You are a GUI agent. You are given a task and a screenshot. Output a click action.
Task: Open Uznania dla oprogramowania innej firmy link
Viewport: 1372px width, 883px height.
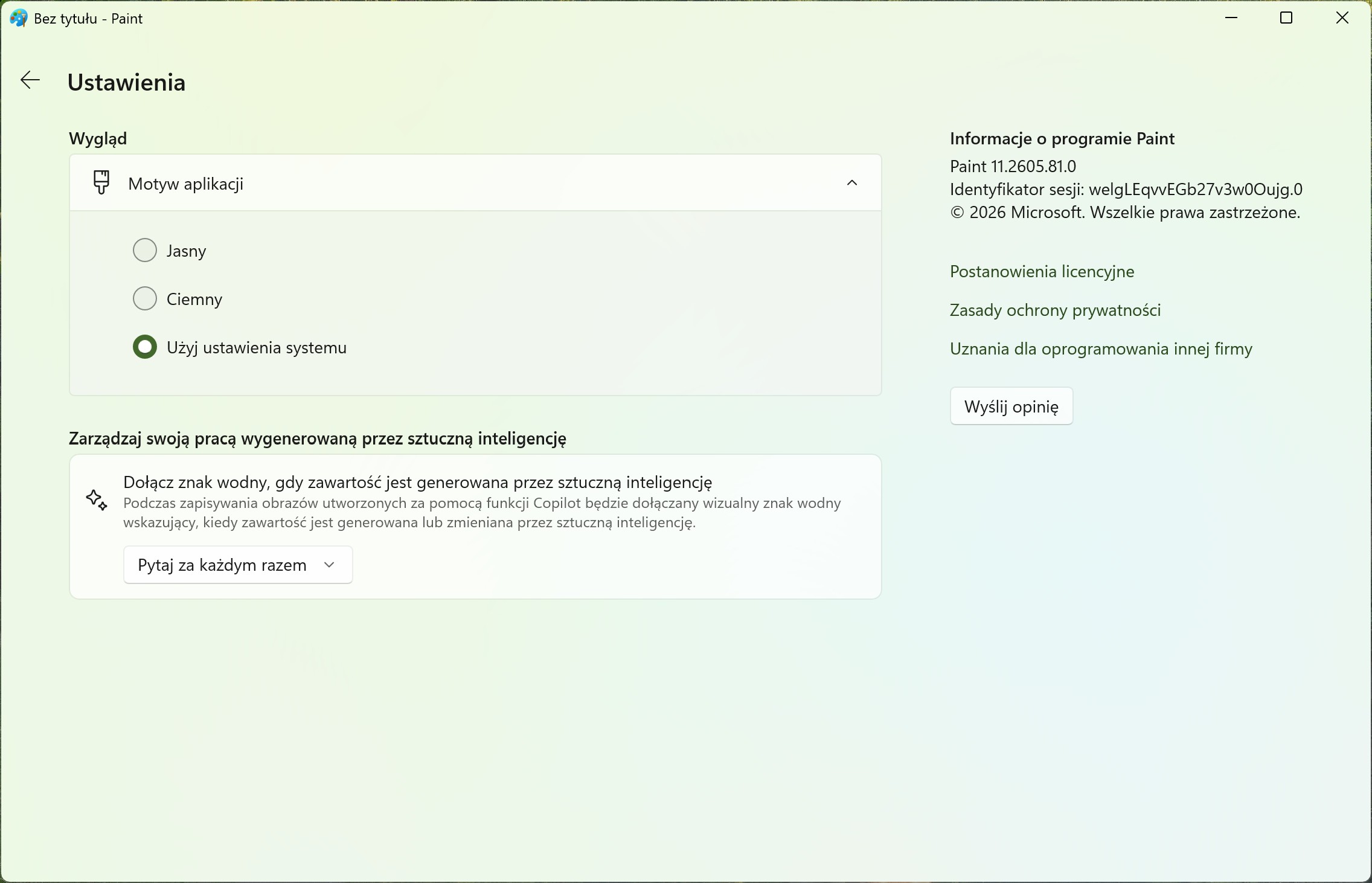click(1101, 348)
